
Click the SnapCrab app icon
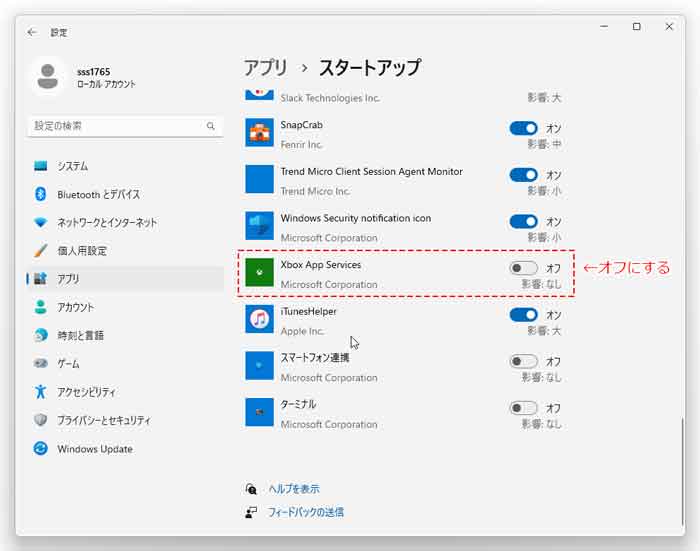[259, 133]
